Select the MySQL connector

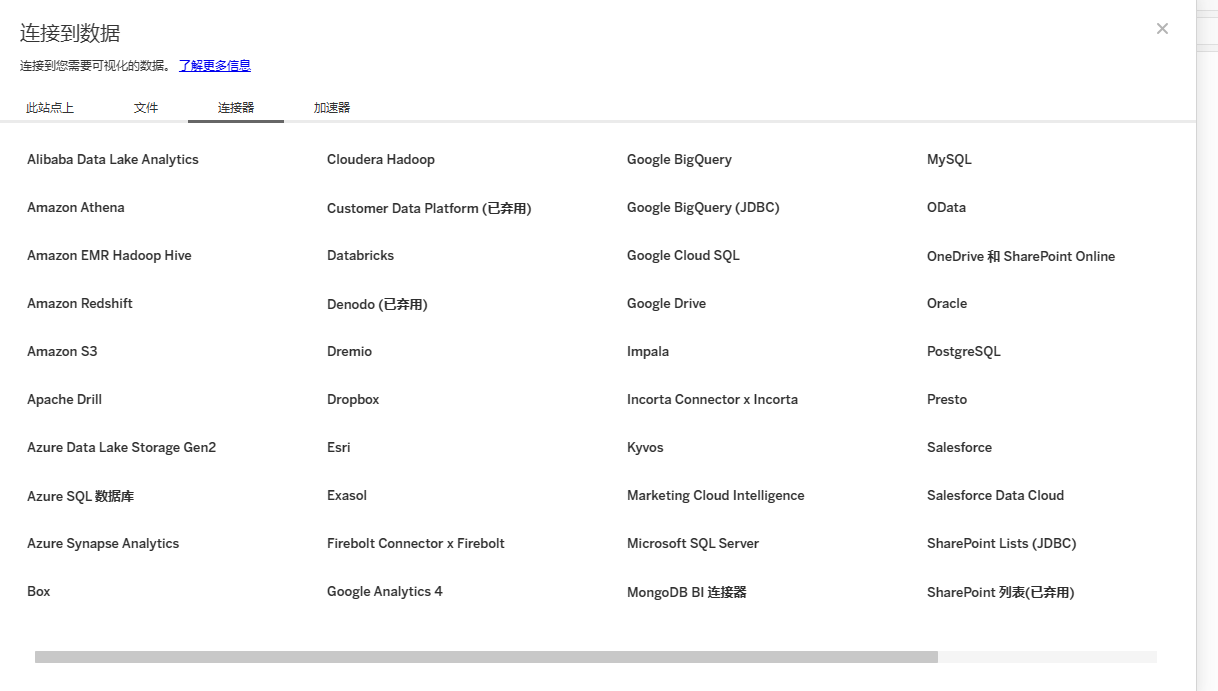click(x=949, y=159)
